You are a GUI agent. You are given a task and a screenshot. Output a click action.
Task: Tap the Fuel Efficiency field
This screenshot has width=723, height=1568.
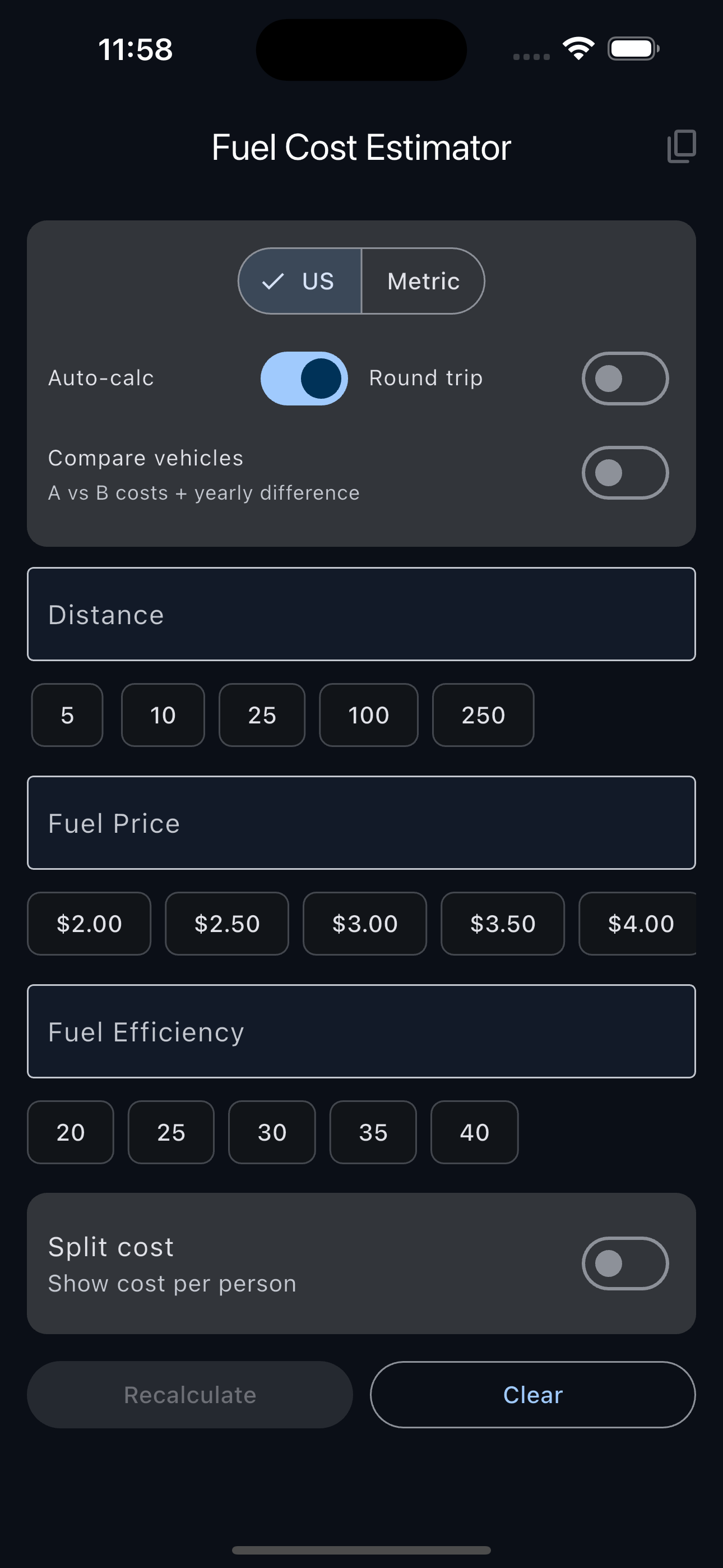click(x=361, y=1031)
